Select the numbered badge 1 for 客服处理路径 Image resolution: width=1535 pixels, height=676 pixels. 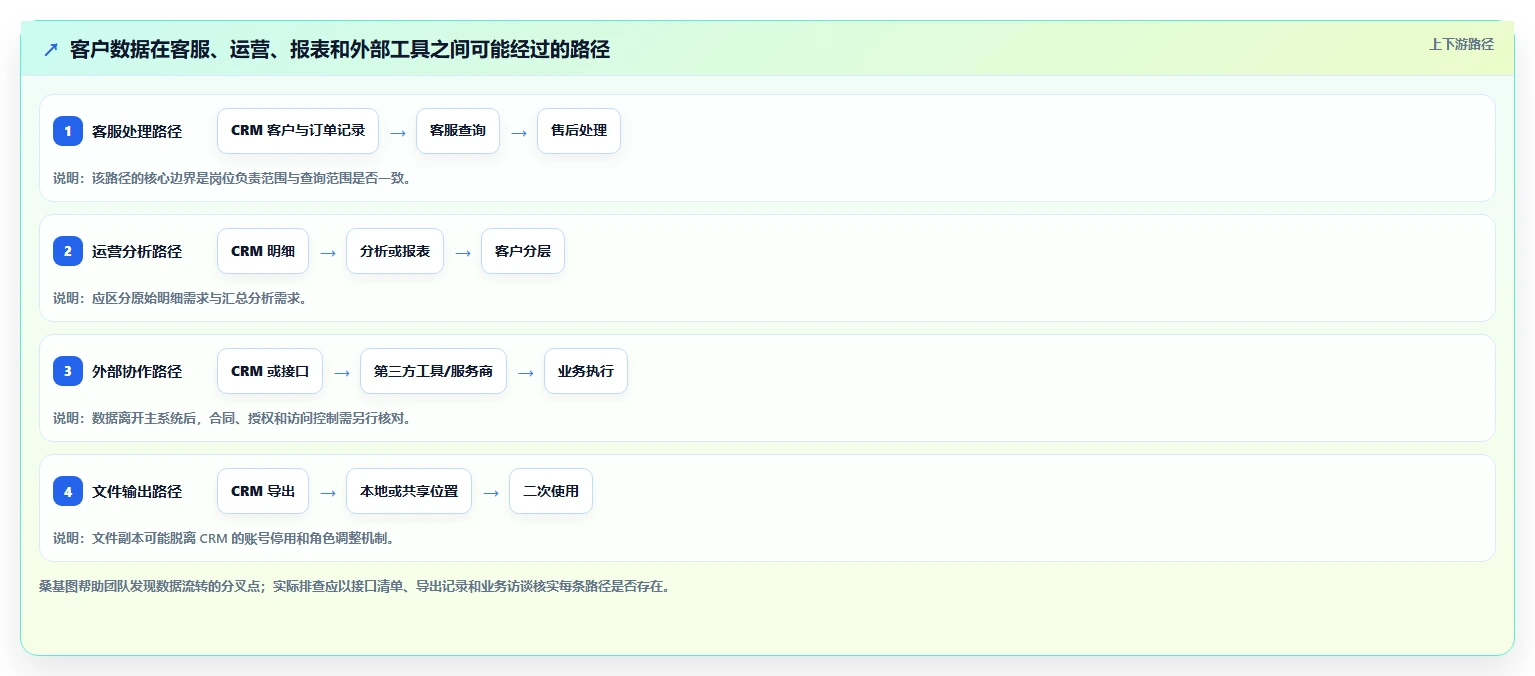pos(68,131)
